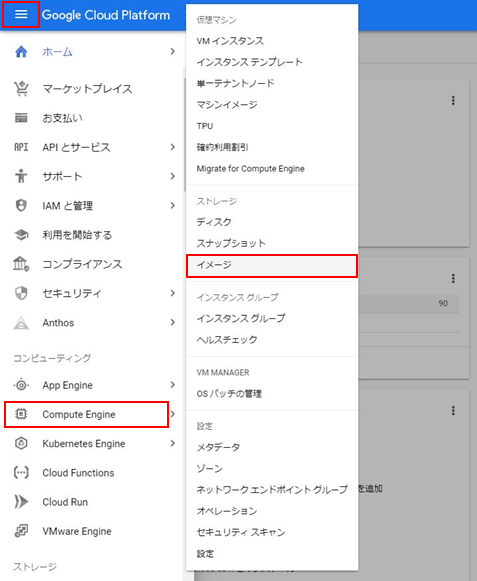Open OS パッチの管理 entry

(x=272, y=394)
